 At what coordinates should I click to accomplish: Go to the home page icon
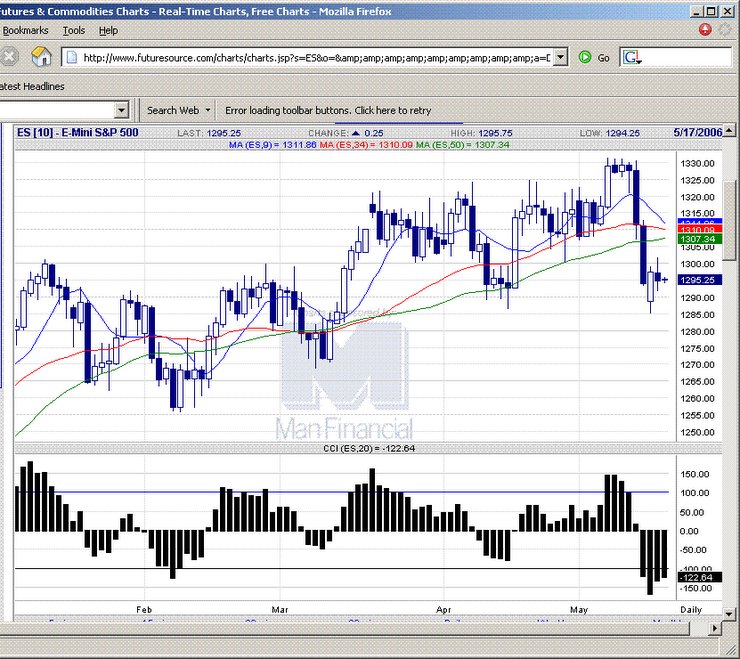[x=42, y=57]
